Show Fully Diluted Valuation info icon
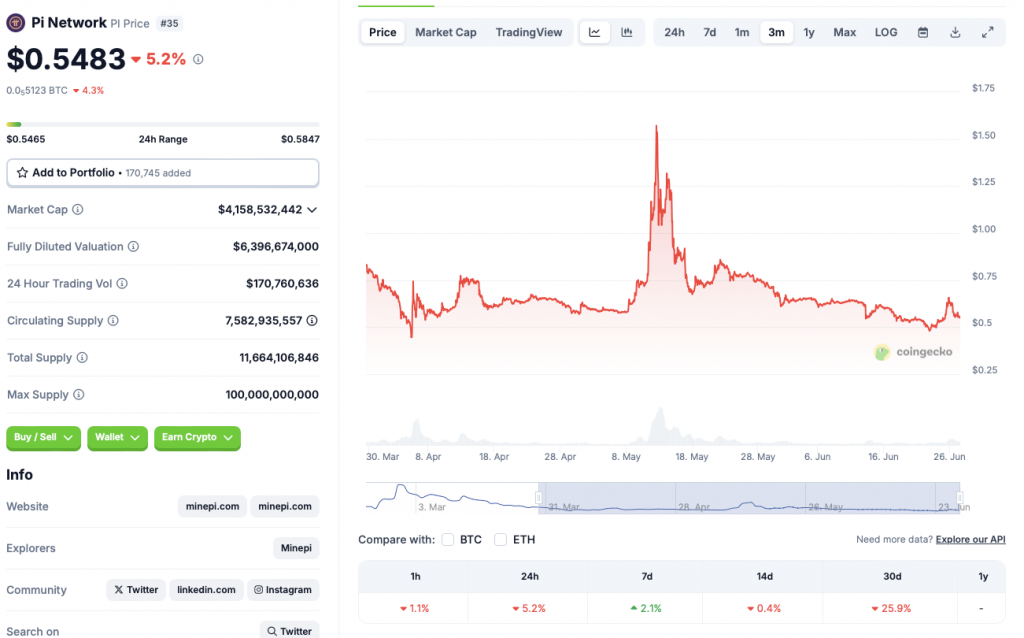This screenshot has width=1024, height=638. pos(133,246)
